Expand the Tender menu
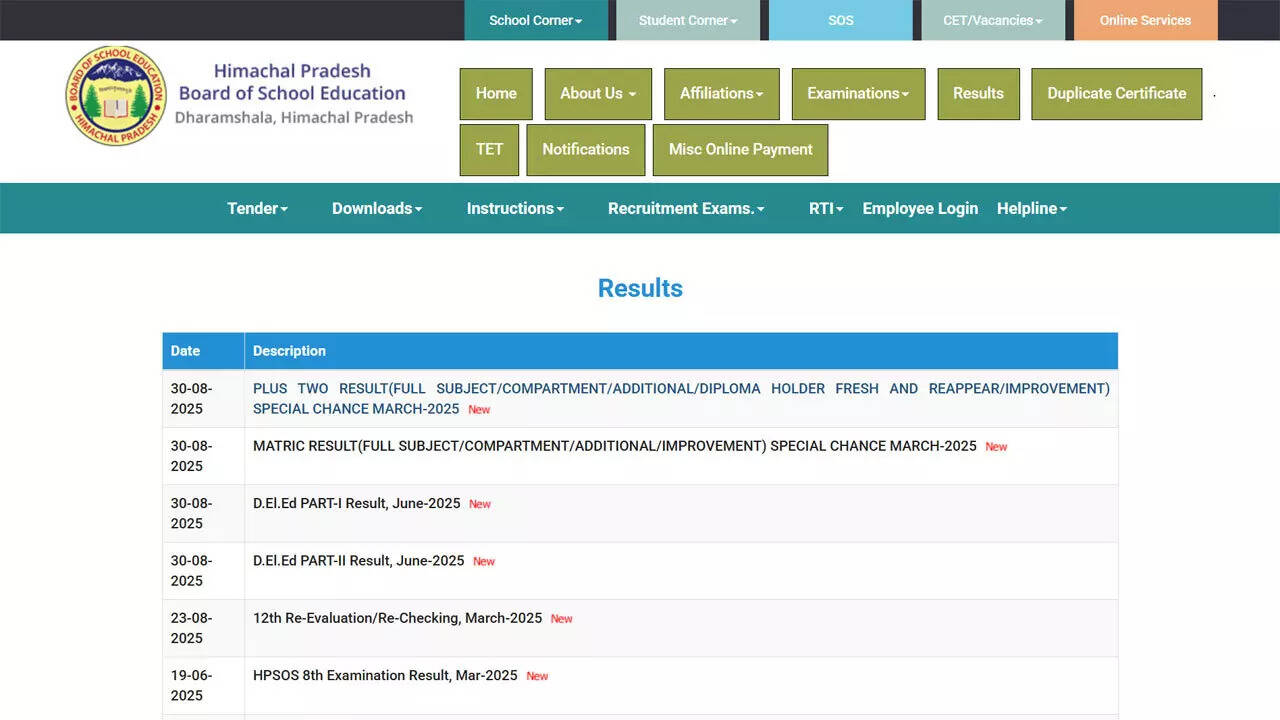 click(x=257, y=208)
